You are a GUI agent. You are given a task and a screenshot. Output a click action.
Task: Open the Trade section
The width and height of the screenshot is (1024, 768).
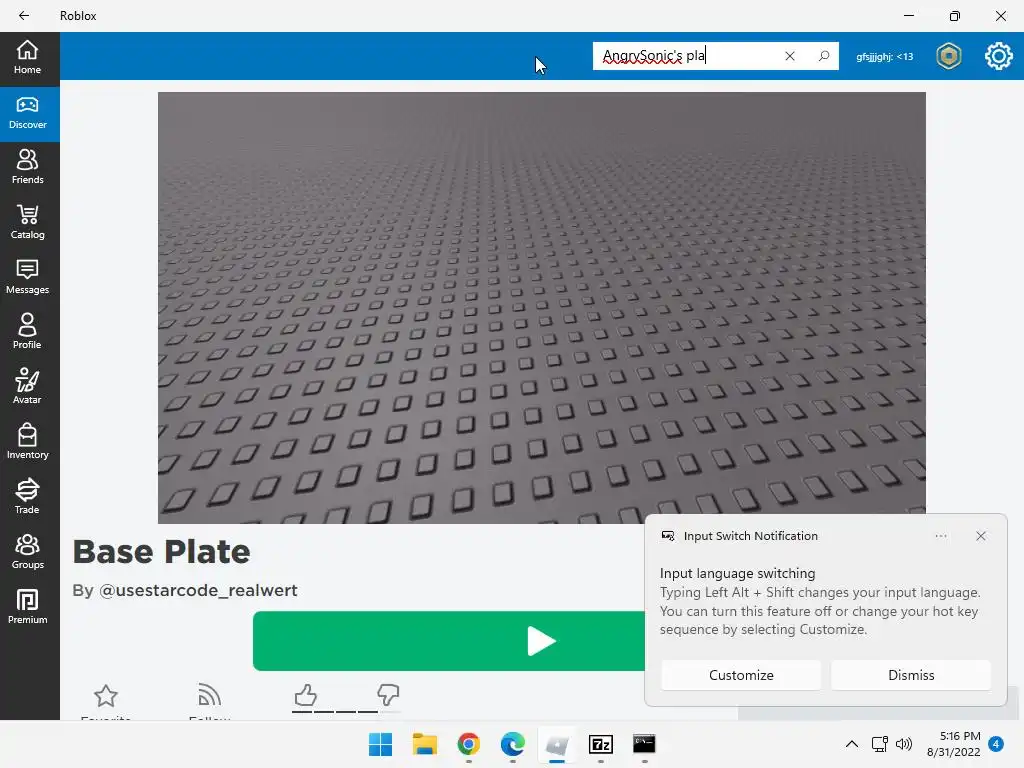(x=27, y=497)
